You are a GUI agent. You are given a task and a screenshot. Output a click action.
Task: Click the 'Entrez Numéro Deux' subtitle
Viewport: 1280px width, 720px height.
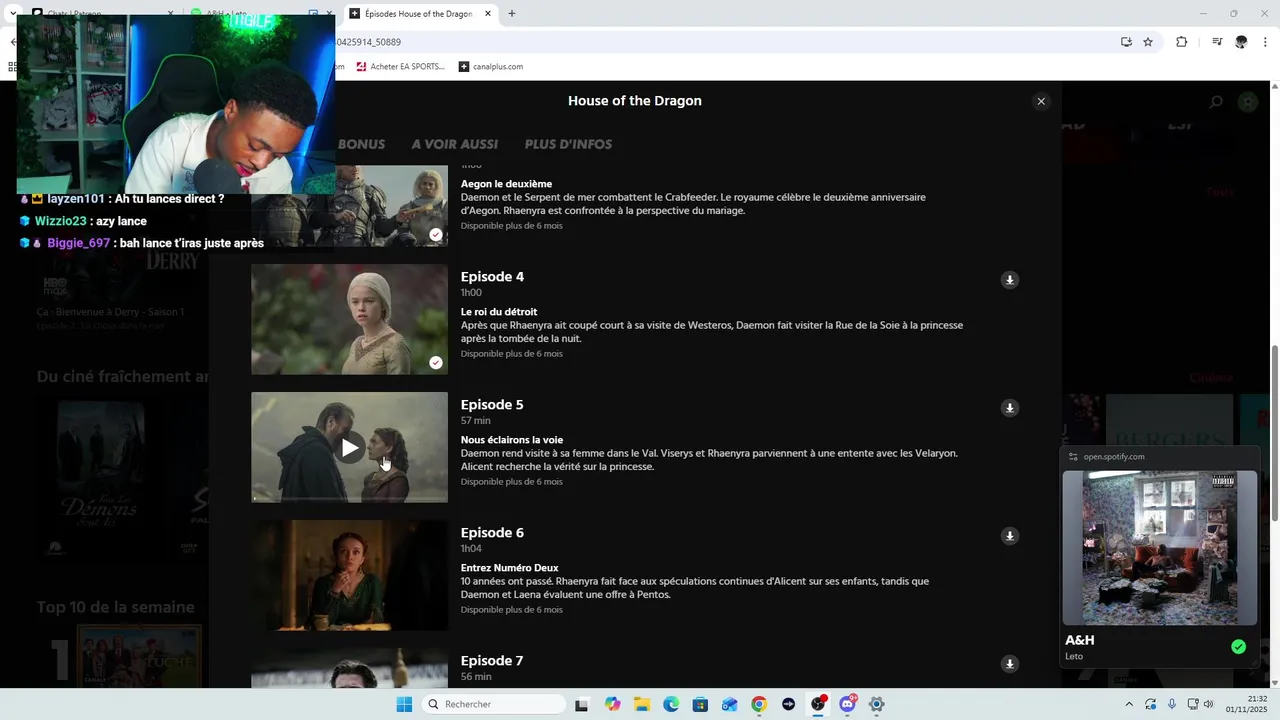[510, 568]
